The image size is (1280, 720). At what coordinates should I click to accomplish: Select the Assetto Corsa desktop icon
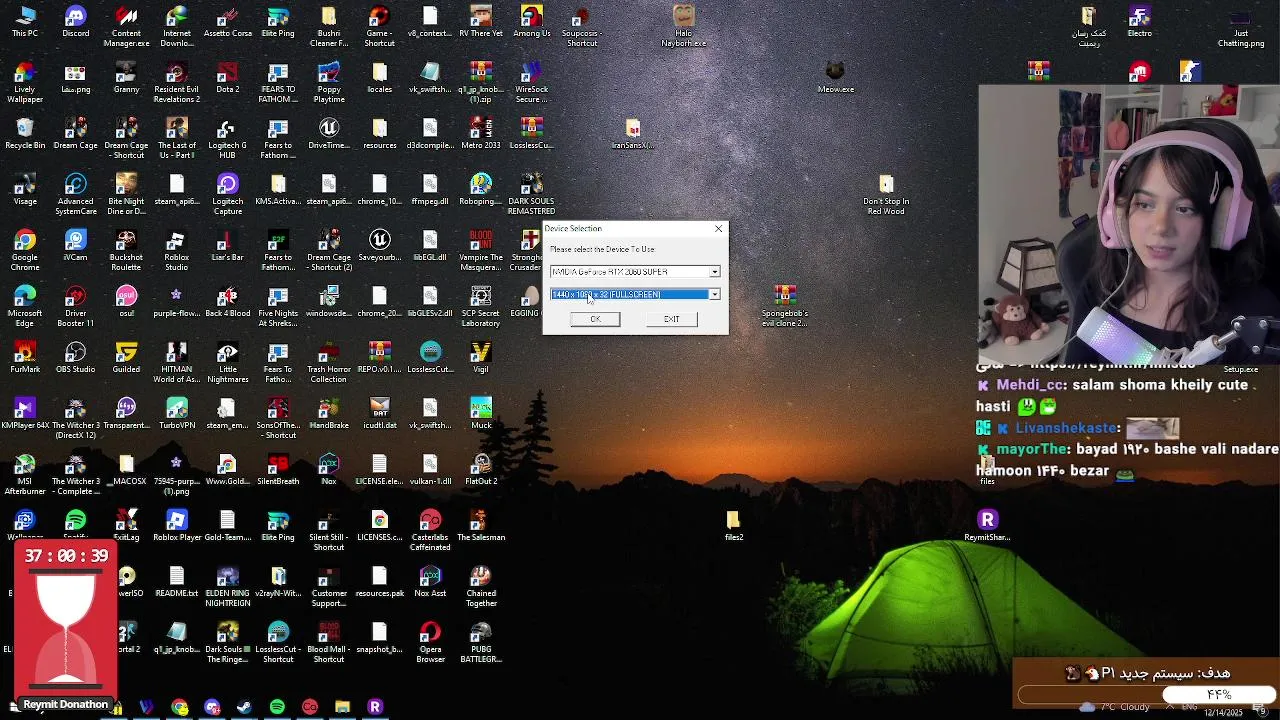point(228,22)
